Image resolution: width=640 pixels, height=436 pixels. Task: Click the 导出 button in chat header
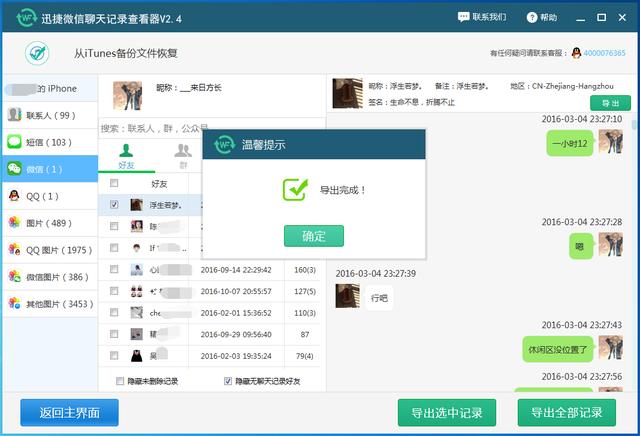(610, 103)
